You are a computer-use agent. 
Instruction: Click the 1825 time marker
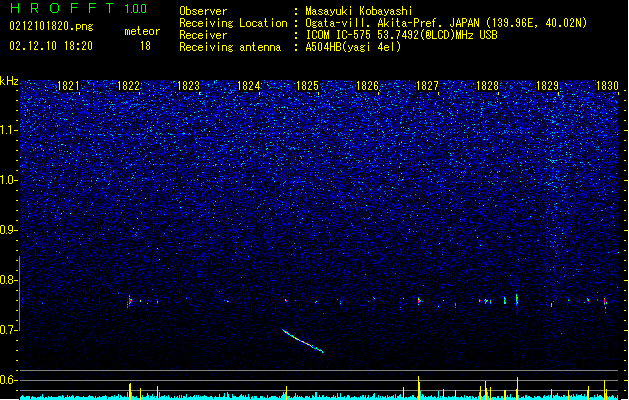[x=307, y=86]
